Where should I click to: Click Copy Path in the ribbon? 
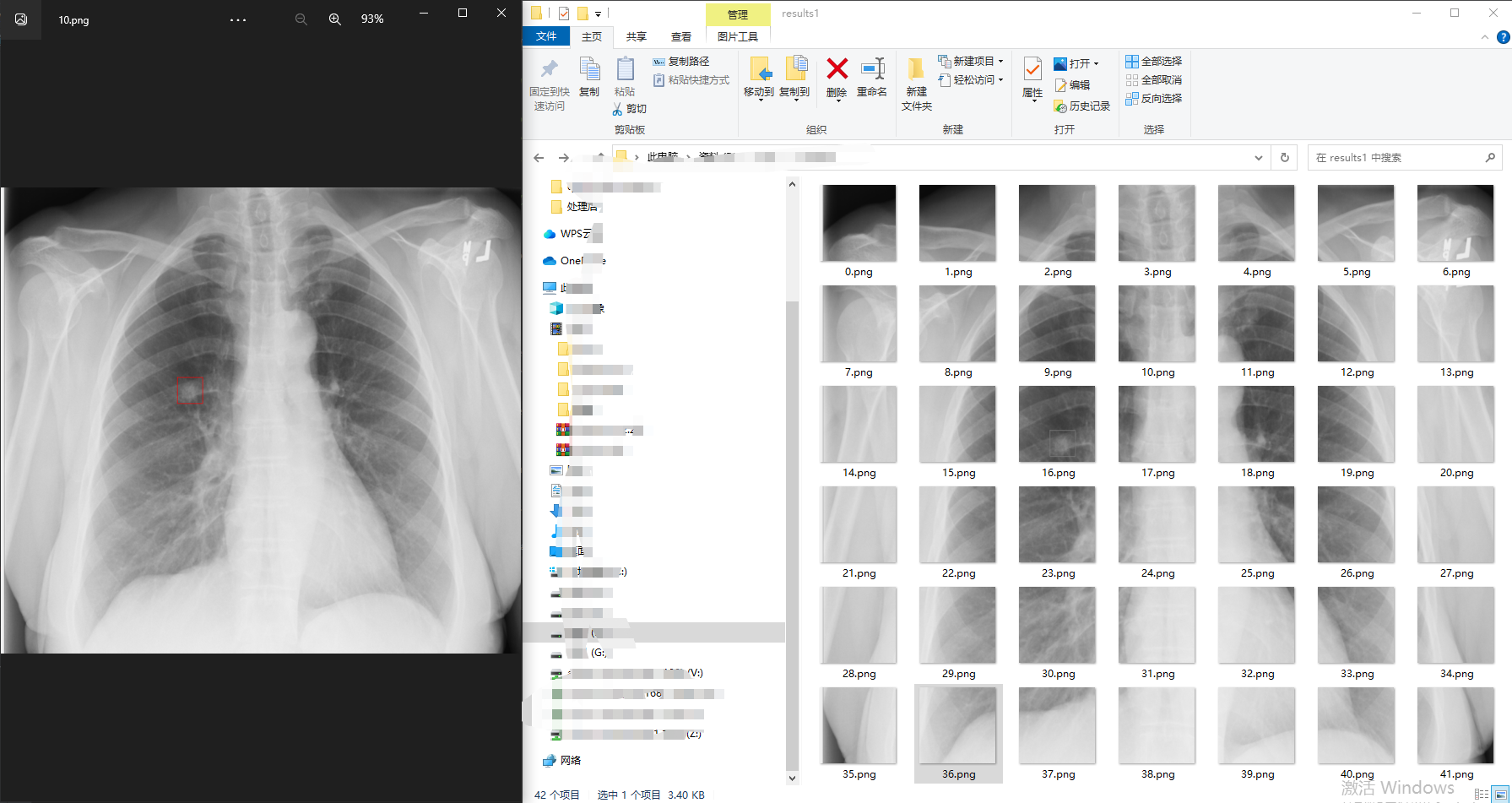tap(681, 62)
